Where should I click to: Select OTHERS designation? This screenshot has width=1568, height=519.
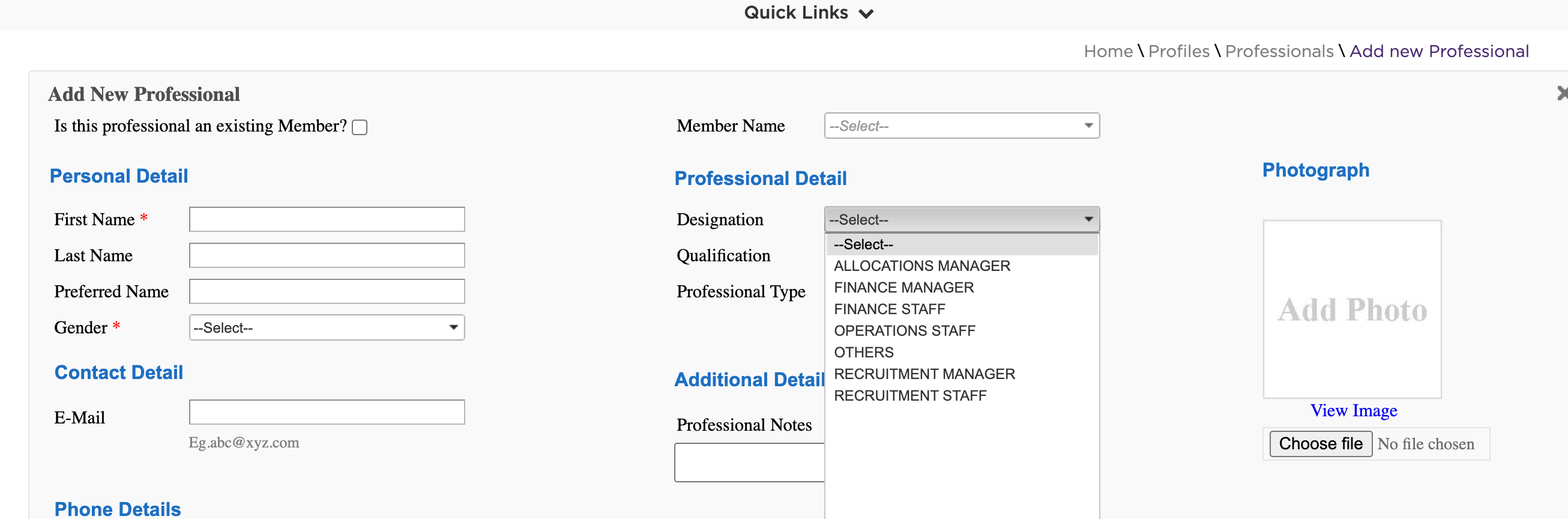[x=962, y=352]
